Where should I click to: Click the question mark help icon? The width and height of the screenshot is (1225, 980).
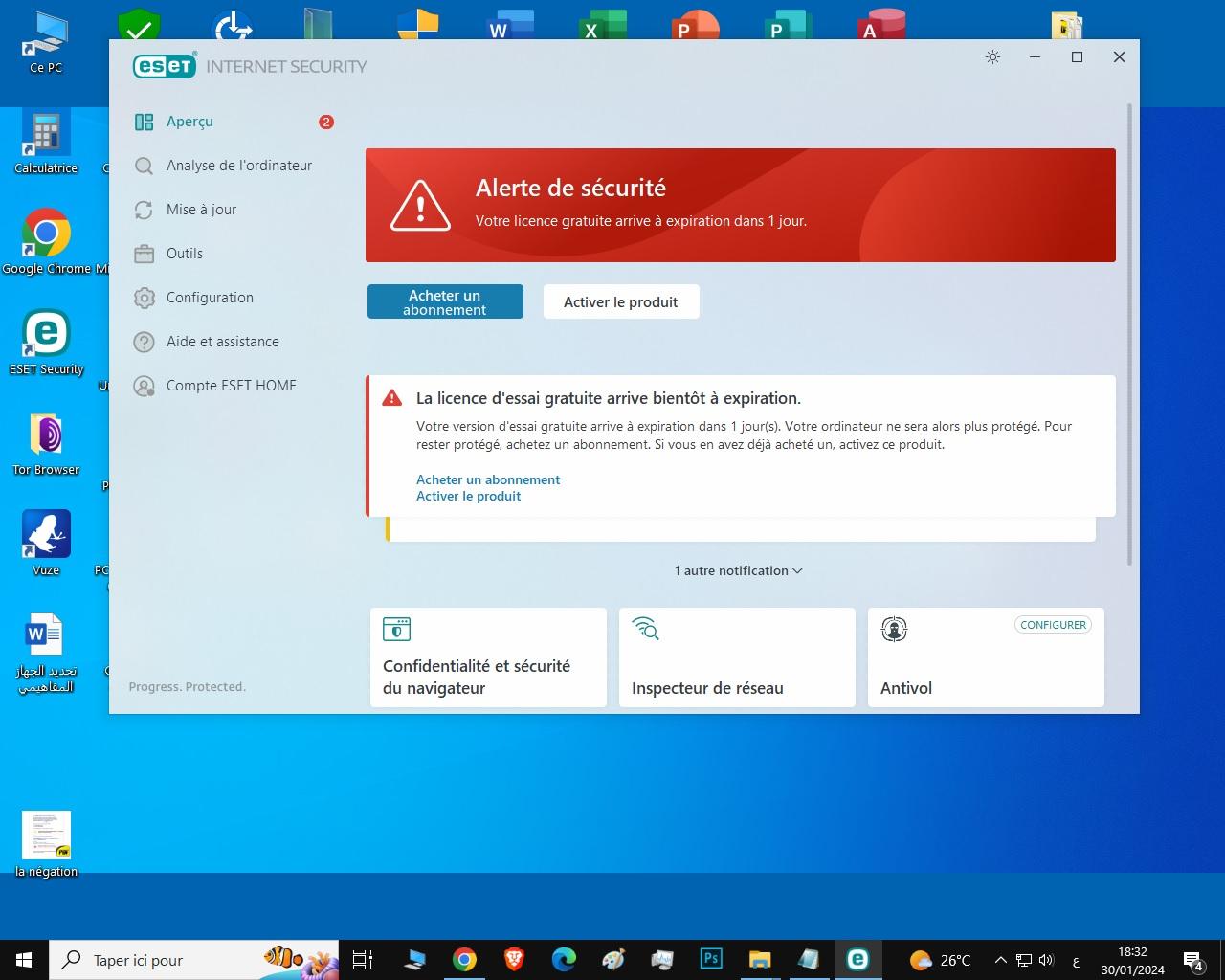pyautogui.click(x=145, y=342)
